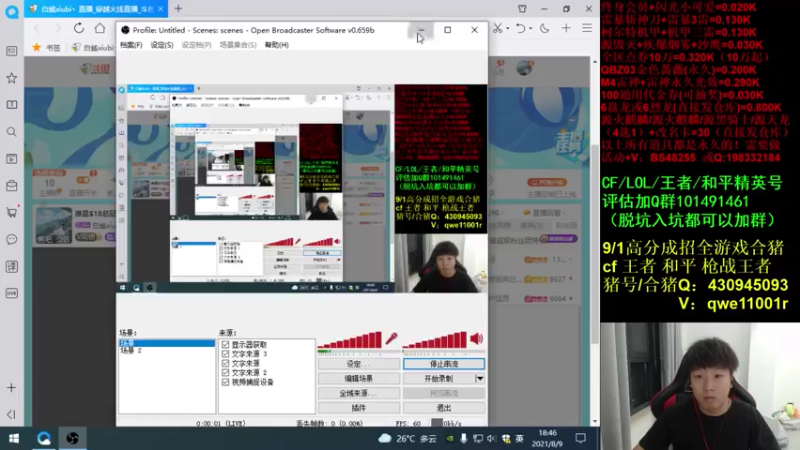Open the search icon in browser sidebar
Viewport: 800px width, 450px height.
tap(11, 132)
